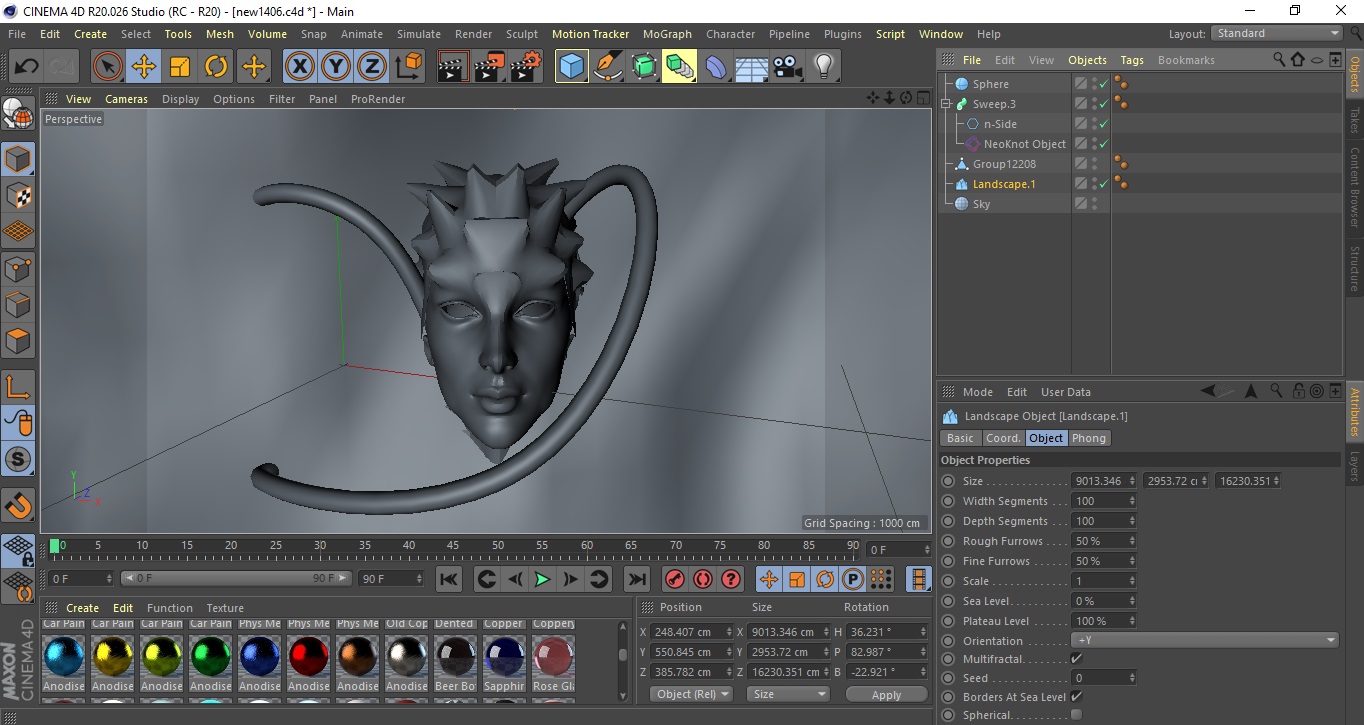Enable the Spherical checkbox
The image size is (1364, 725).
(x=1076, y=715)
